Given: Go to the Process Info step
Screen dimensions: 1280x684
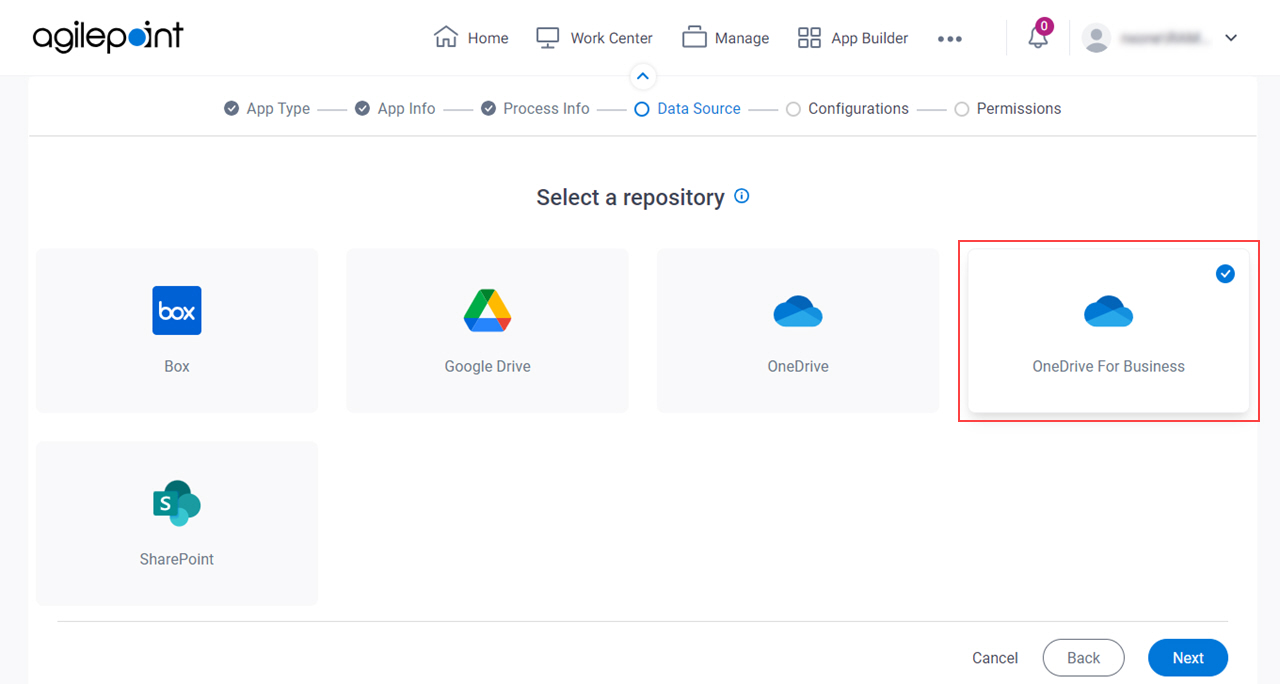Looking at the screenshot, I should point(535,108).
